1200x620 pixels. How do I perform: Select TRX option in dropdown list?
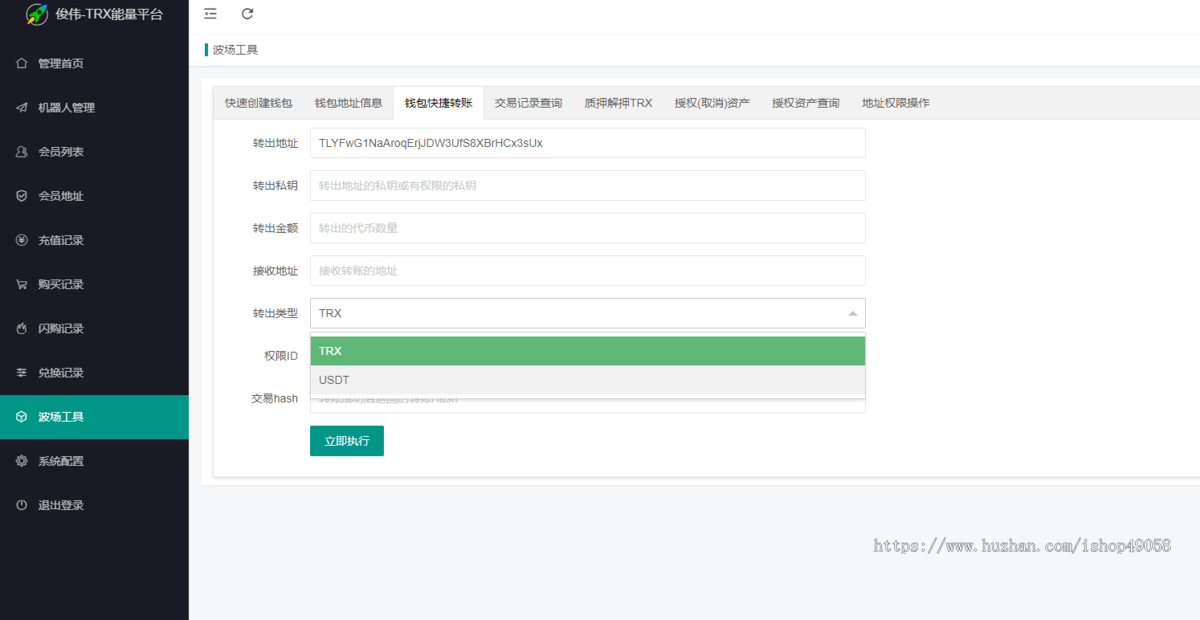click(x=587, y=351)
